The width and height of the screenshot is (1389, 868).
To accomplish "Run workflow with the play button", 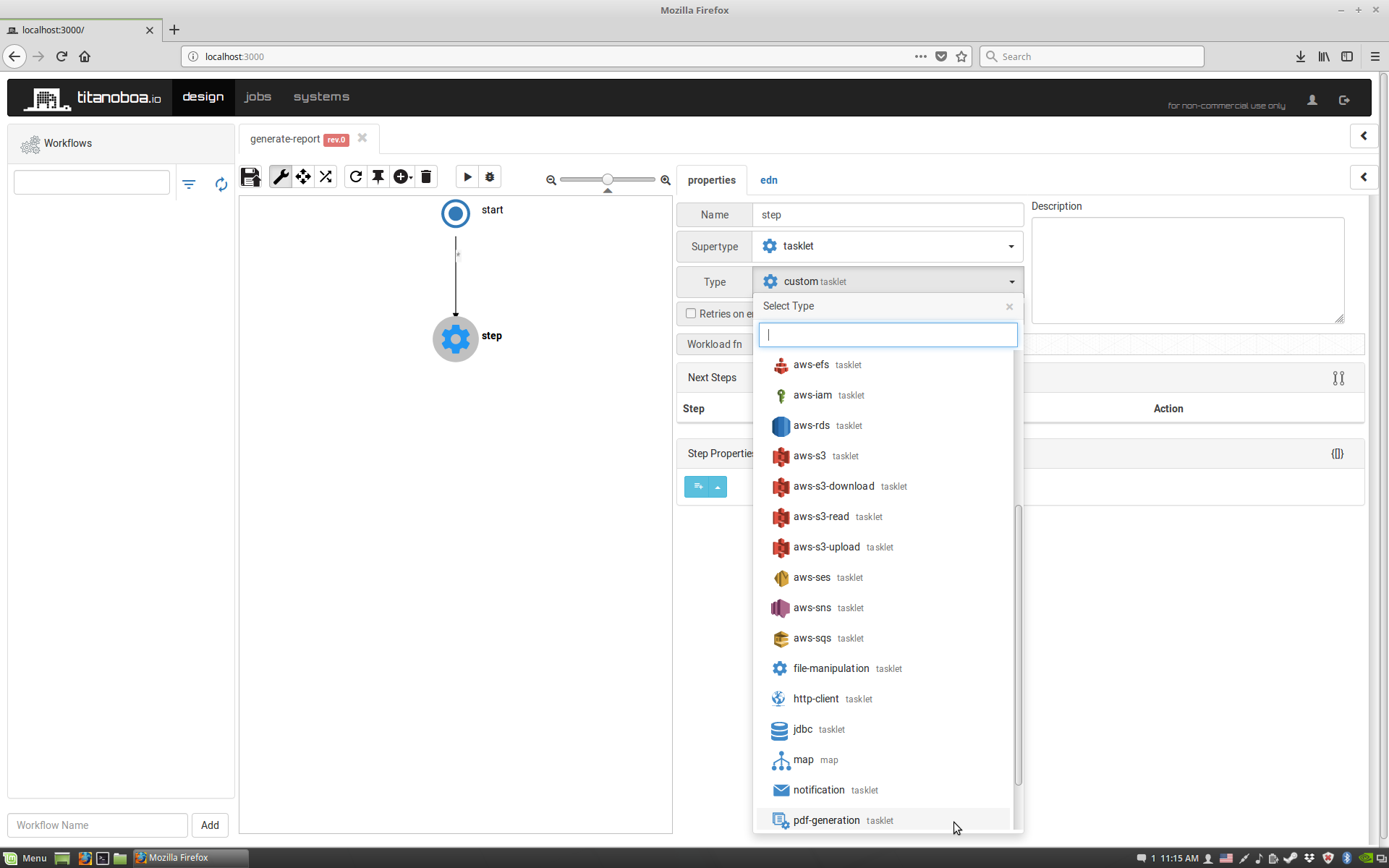I will [x=467, y=177].
